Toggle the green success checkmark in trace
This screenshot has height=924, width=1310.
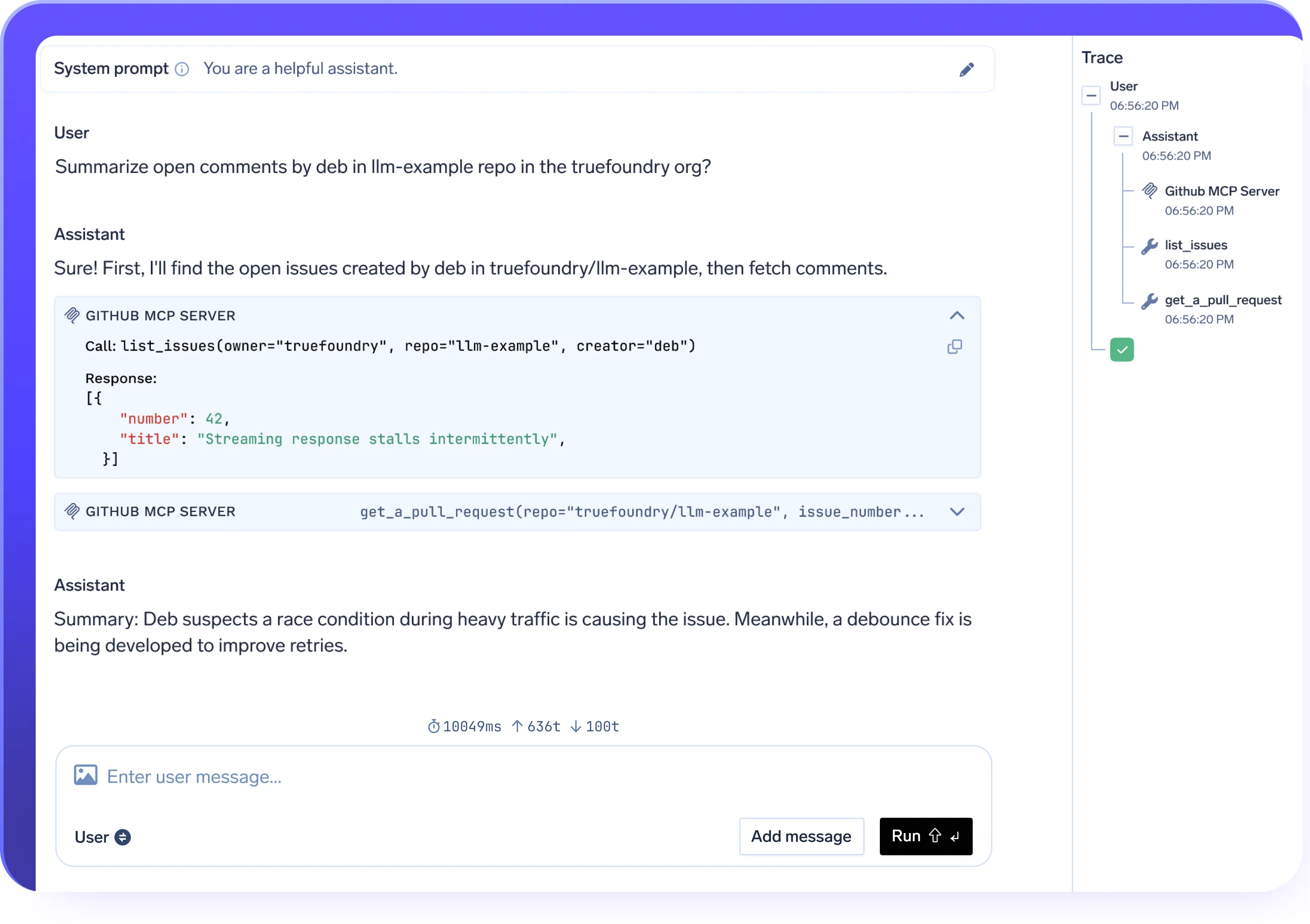coord(1122,349)
